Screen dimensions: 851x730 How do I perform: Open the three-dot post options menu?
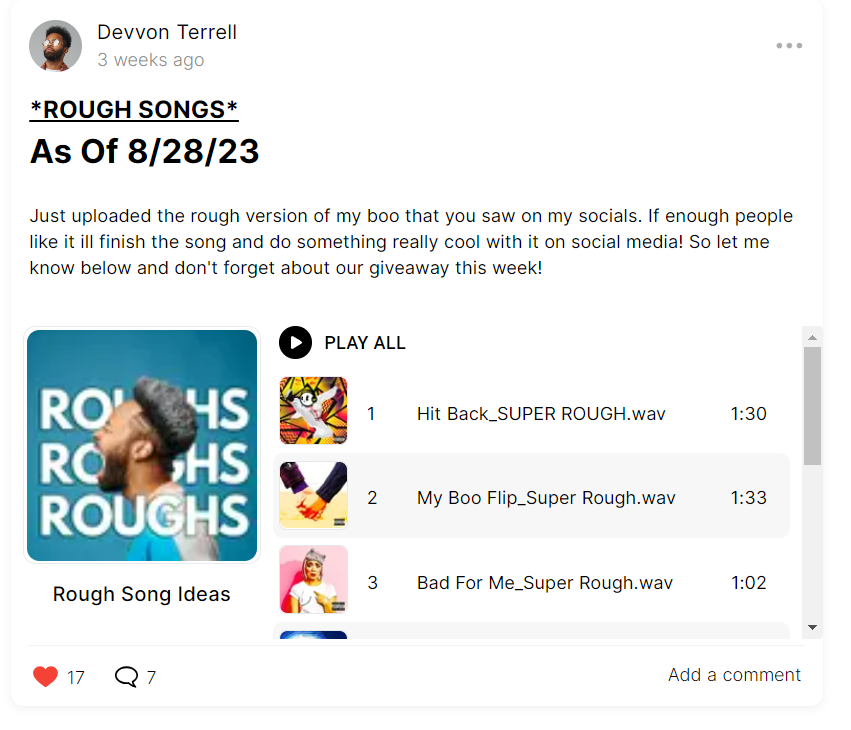789,46
